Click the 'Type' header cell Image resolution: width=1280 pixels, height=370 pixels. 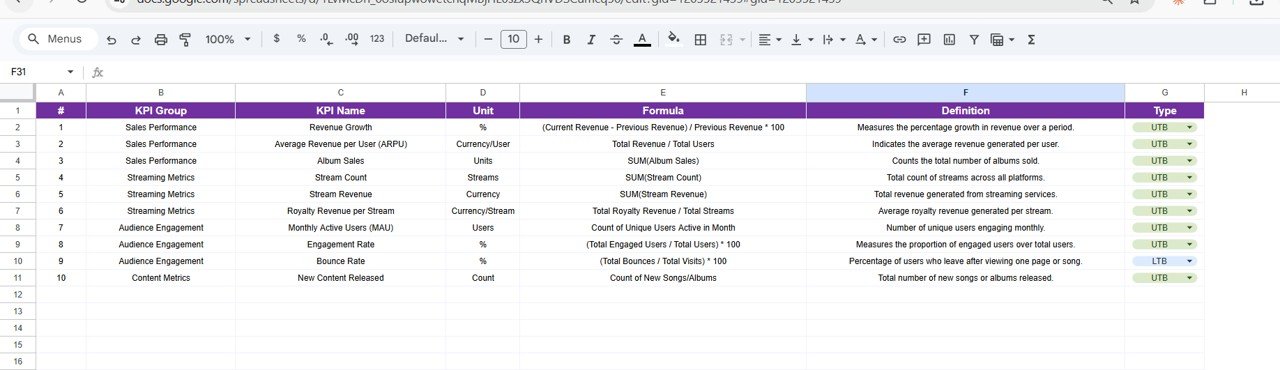point(1164,111)
